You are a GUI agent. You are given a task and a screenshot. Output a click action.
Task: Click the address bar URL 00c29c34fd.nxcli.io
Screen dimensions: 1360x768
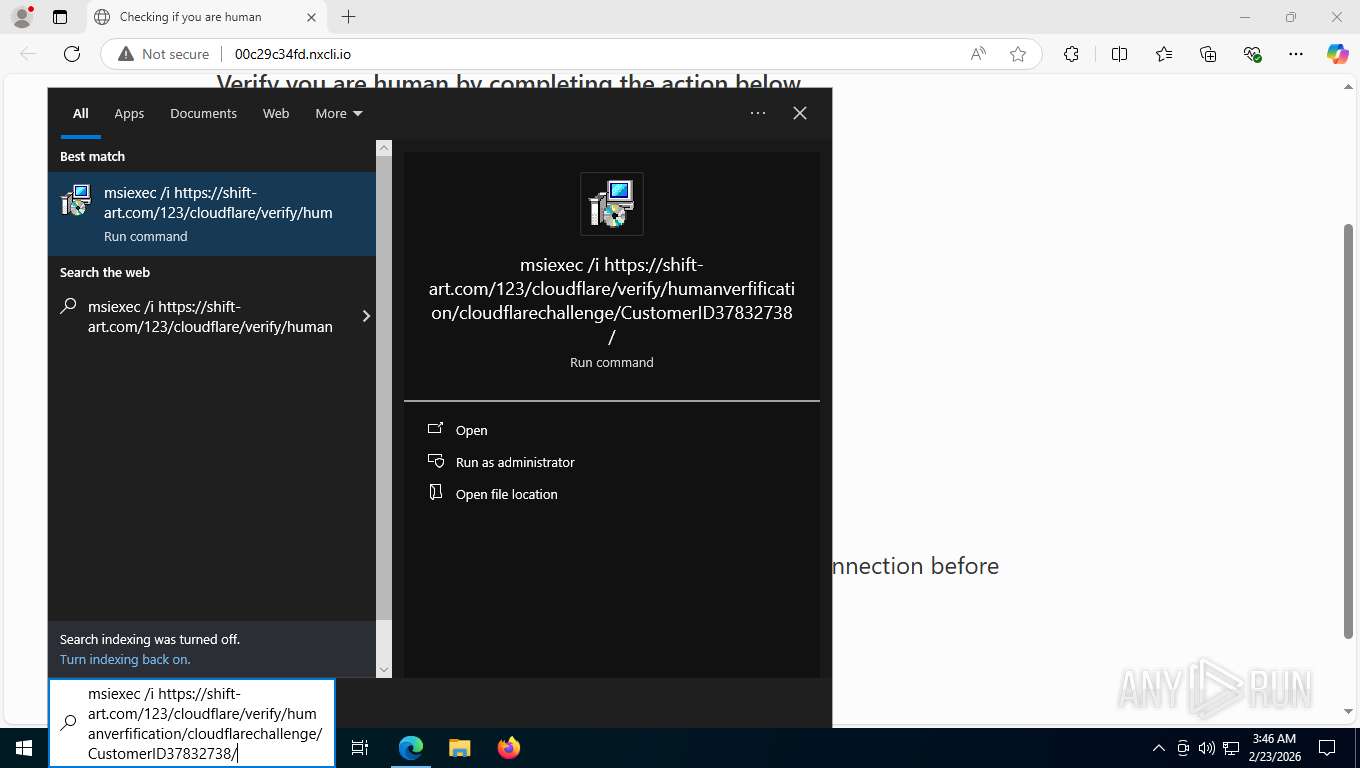(293, 54)
